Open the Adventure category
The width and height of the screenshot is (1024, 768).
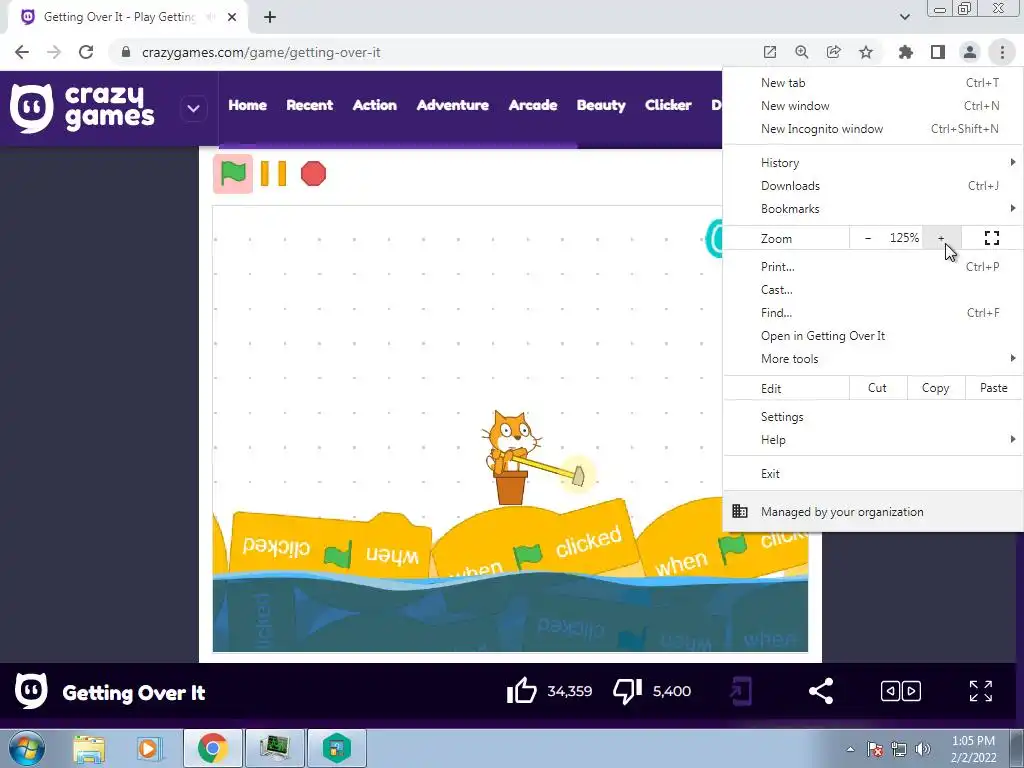click(x=453, y=105)
